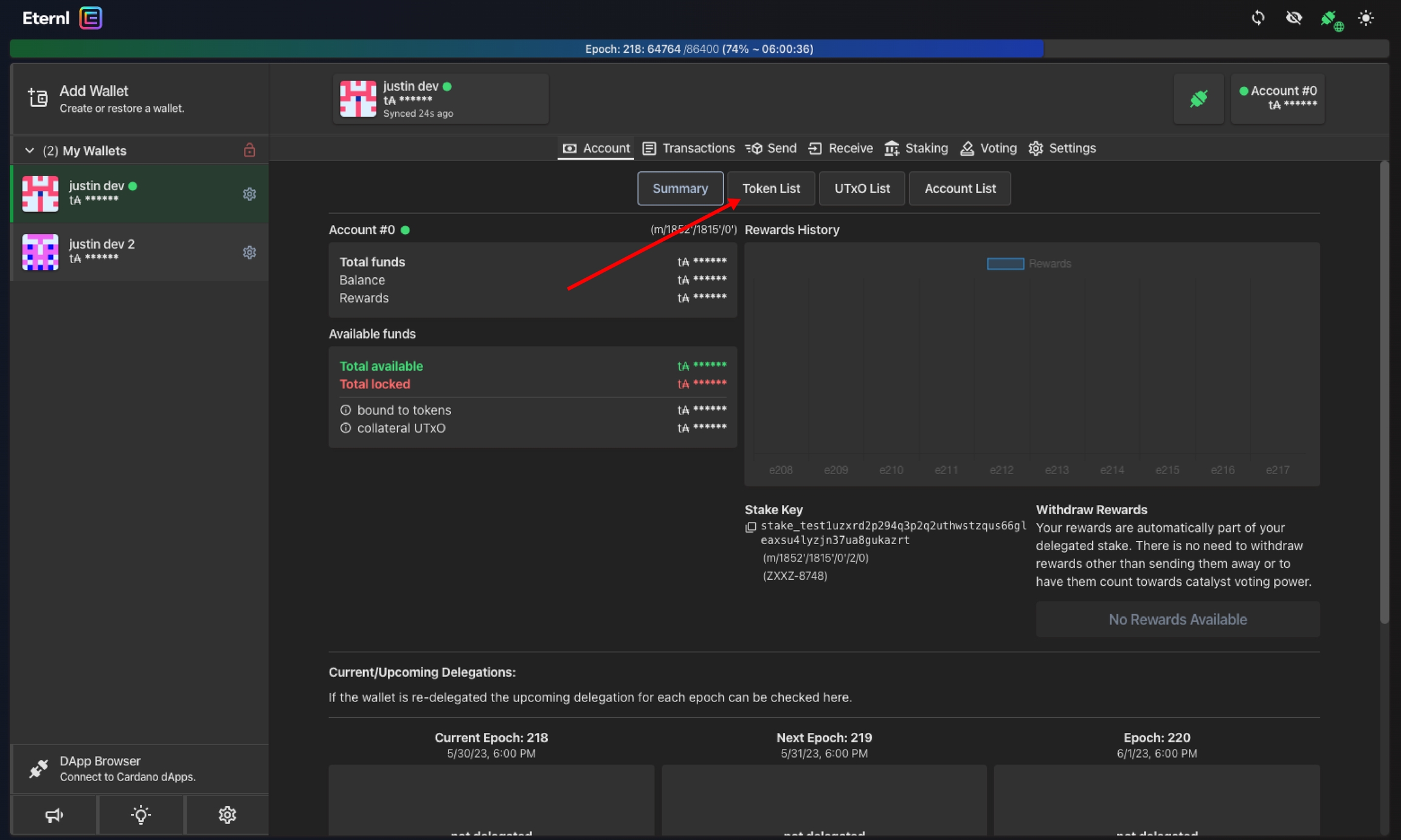This screenshot has width=1401, height=840.
Task: Collapse the My Wallets section chevron
Action: point(29,150)
